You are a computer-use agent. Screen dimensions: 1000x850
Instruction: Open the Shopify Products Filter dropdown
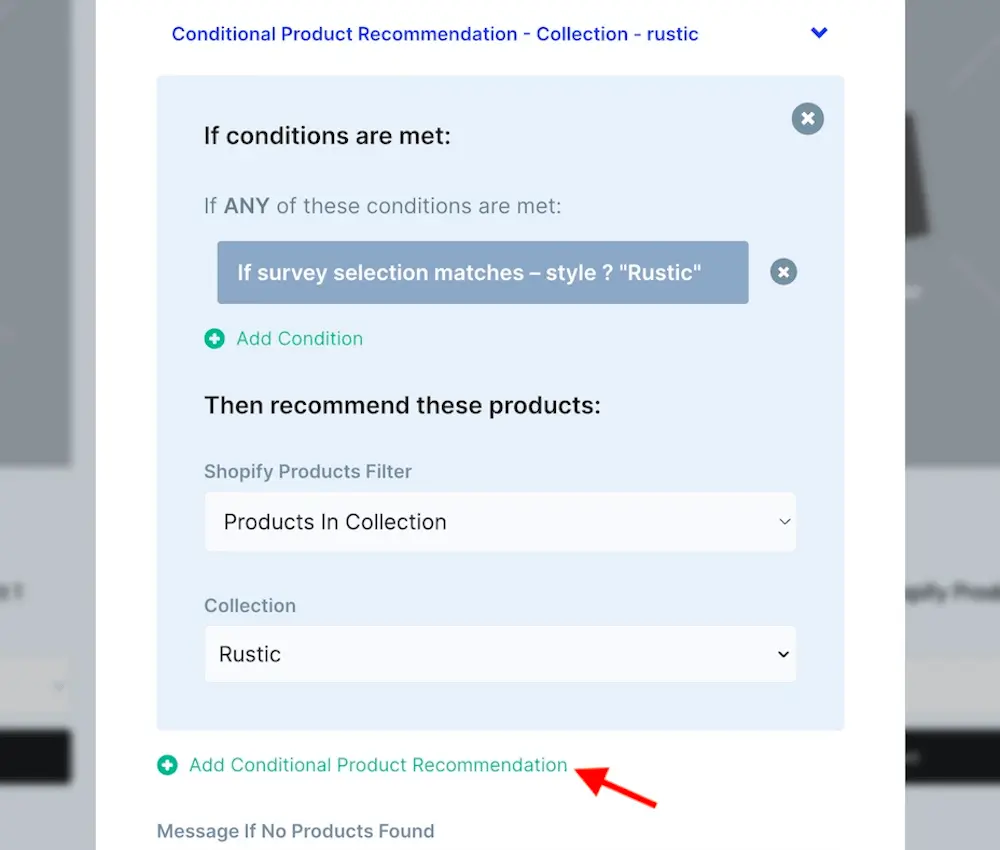[x=500, y=522]
